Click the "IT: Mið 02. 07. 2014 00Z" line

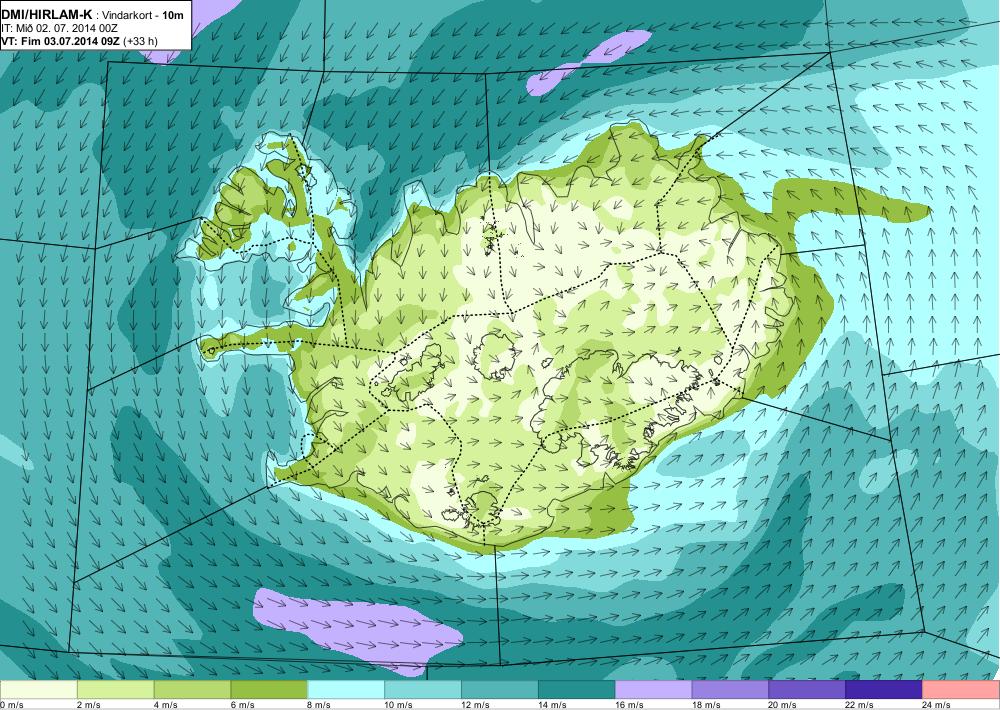59,29
